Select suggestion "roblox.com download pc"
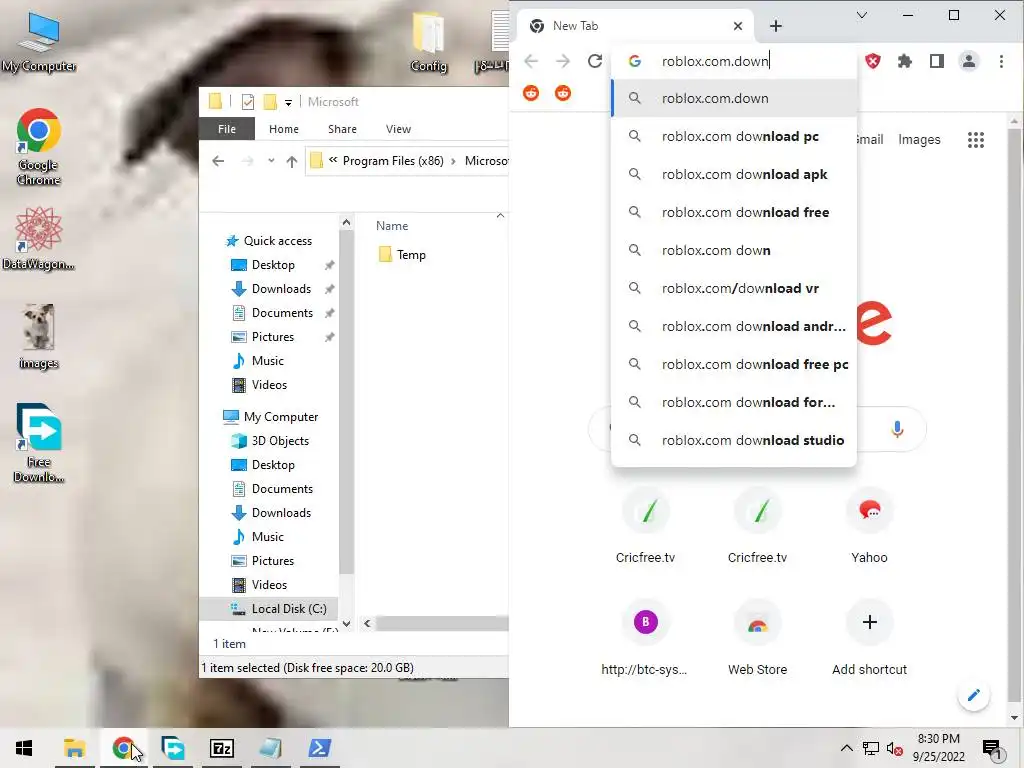1024x768 pixels. pos(733,136)
